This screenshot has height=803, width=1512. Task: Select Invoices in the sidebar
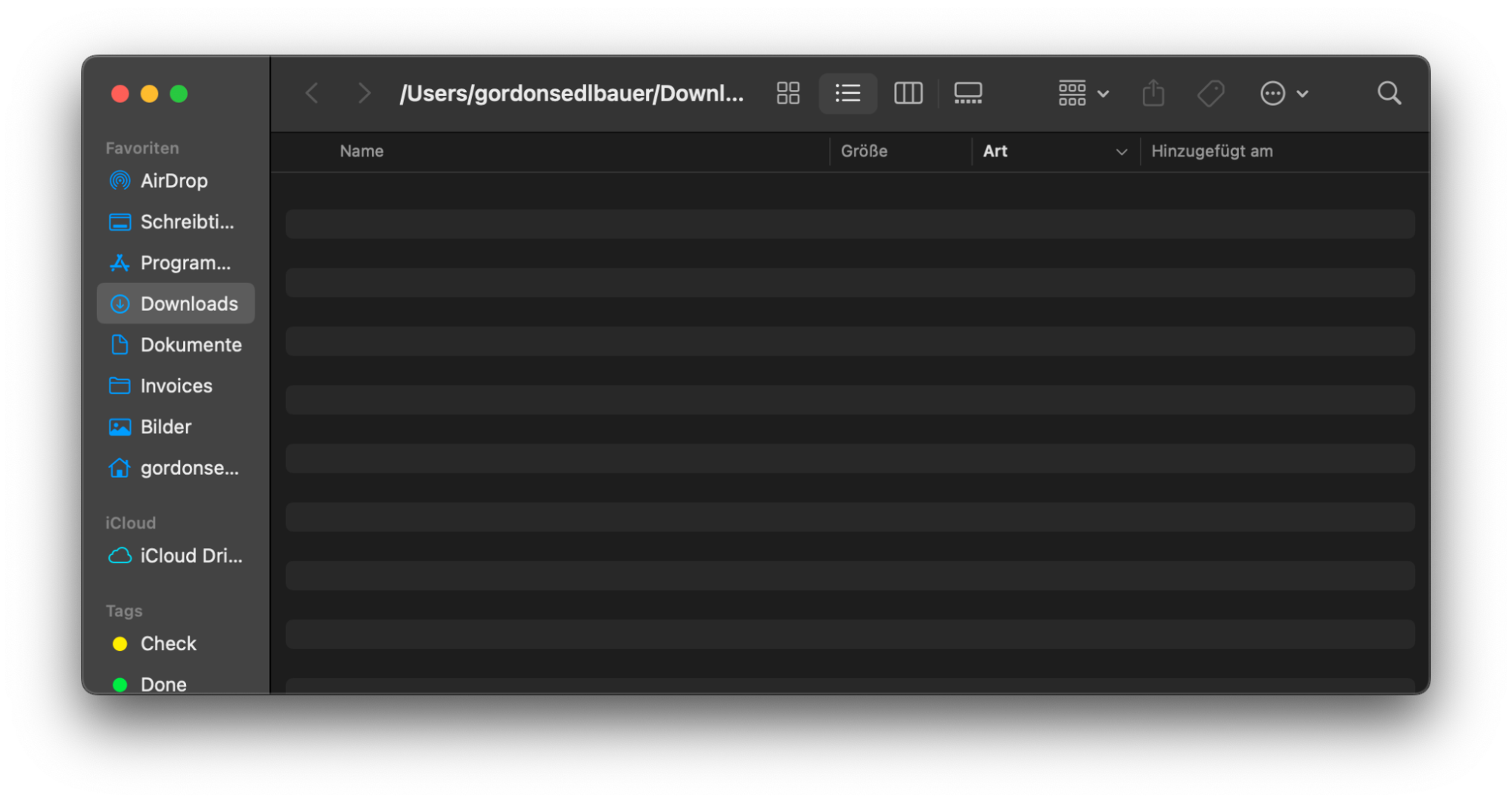[x=175, y=386]
